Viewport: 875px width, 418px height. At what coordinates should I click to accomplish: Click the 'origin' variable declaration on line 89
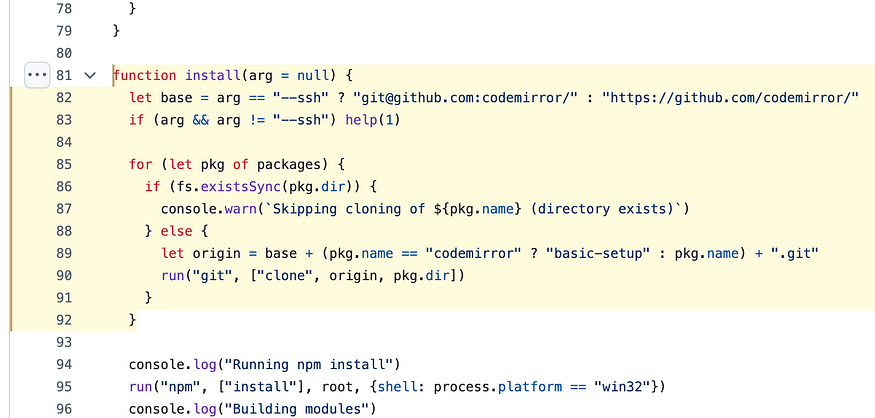click(x=217, y=253)
